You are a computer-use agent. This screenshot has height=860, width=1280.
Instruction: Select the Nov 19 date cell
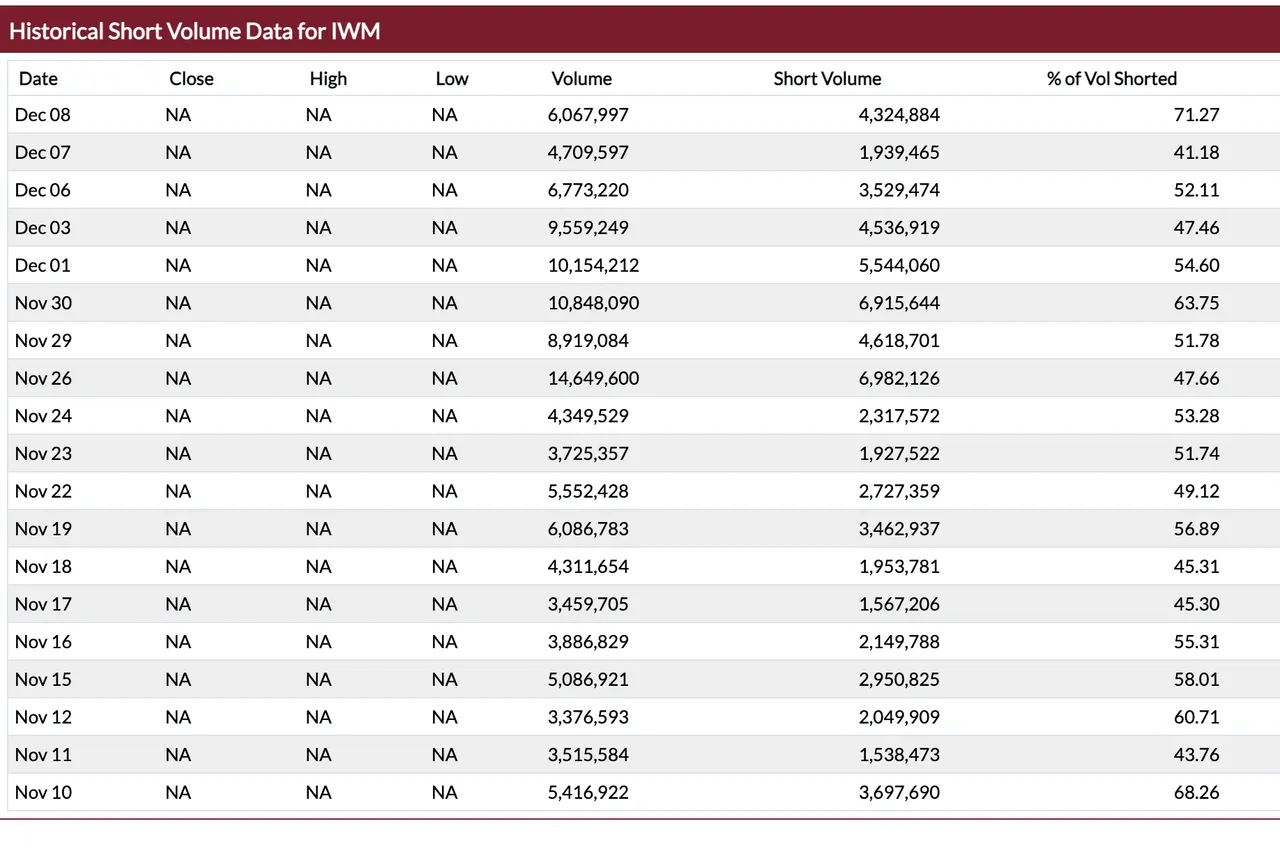click(44, 529)
